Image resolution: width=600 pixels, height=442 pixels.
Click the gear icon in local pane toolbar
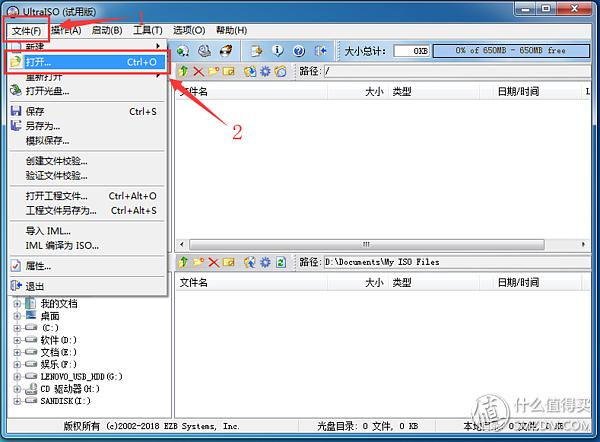[265, 262]
